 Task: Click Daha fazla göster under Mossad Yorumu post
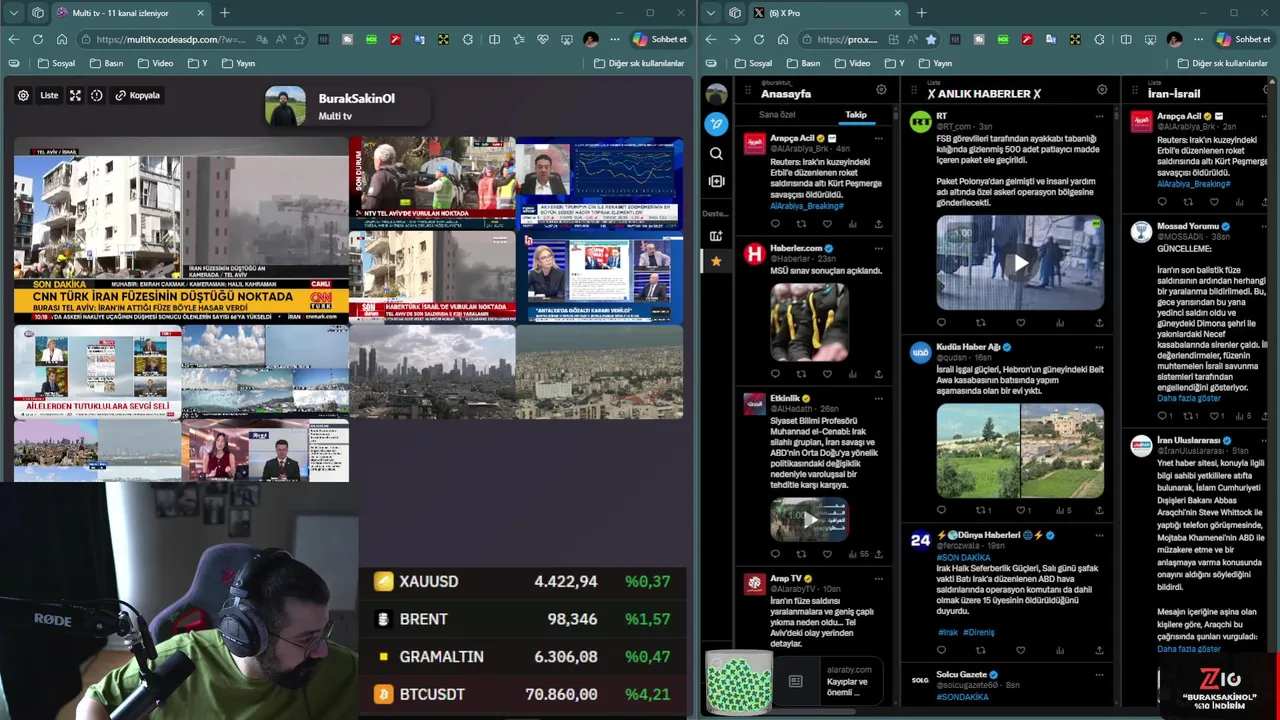1189,398
